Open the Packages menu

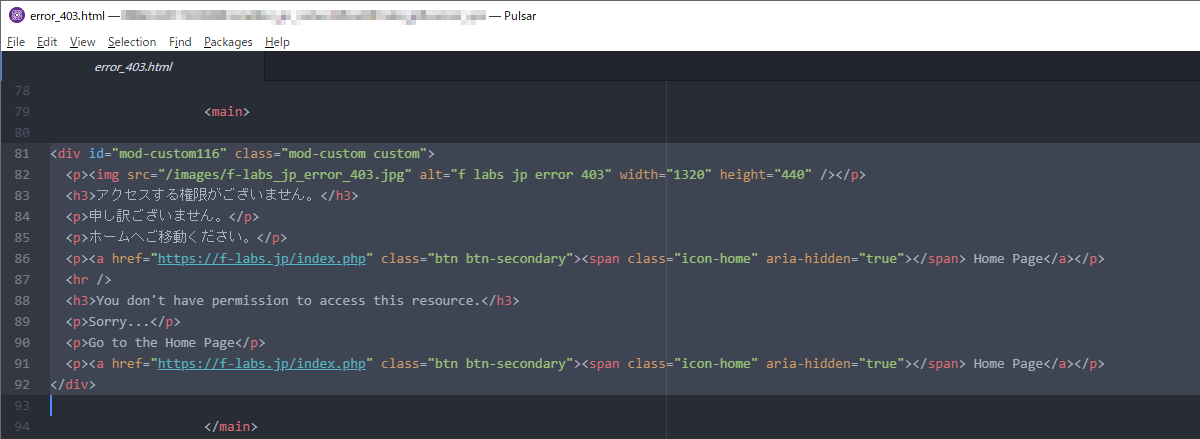(228, 42)
